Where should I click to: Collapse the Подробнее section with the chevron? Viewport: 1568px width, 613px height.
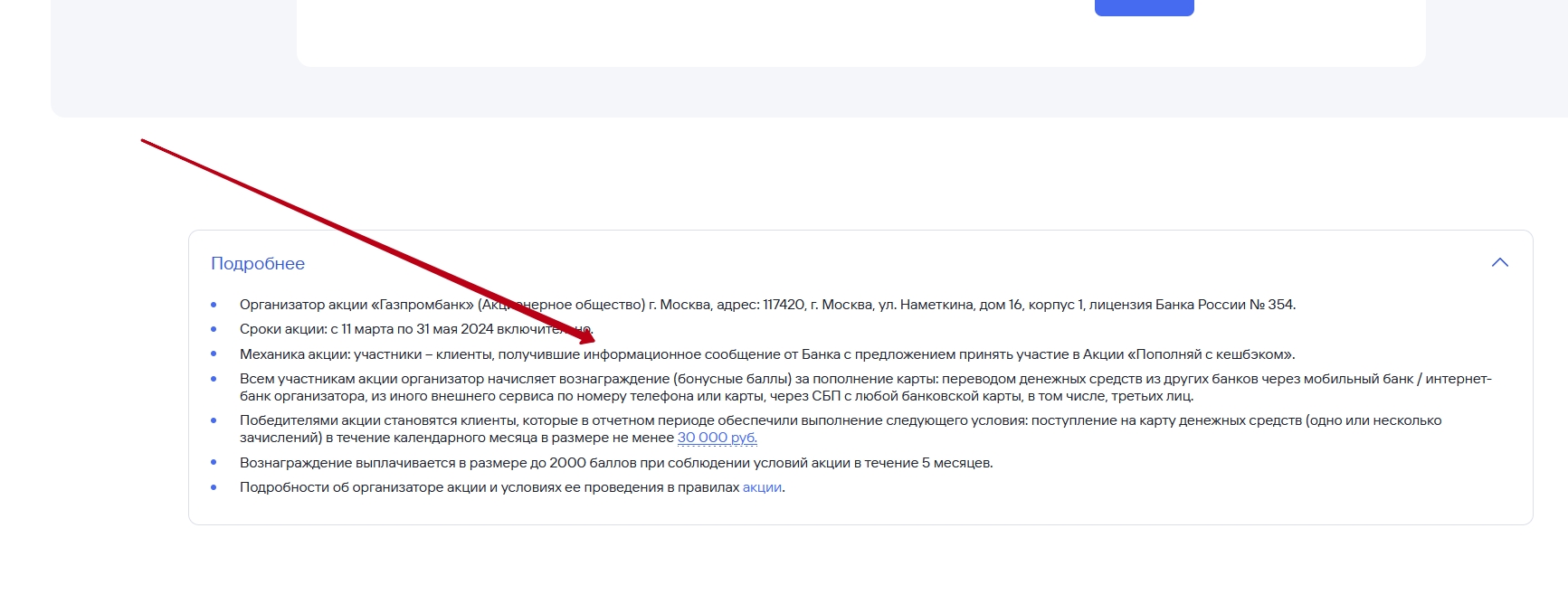tap(1499, 263)
